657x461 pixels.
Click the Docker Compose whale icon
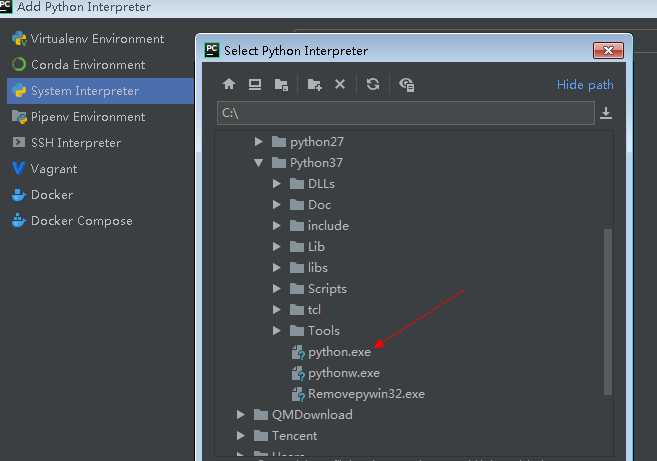click(x=18, y=220)
